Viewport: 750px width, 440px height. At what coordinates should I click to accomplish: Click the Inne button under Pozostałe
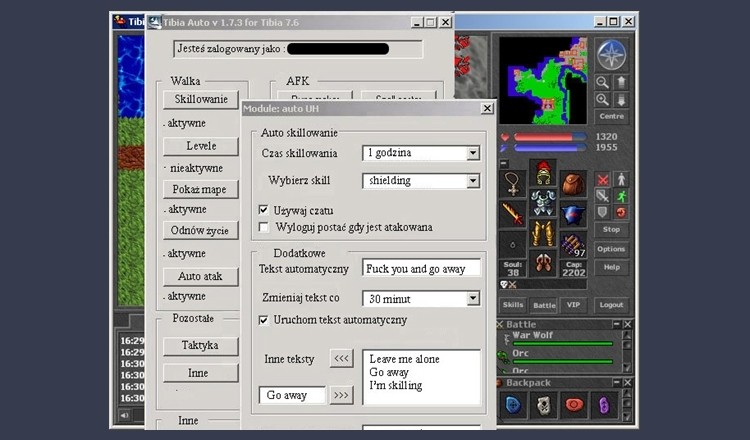201,373
